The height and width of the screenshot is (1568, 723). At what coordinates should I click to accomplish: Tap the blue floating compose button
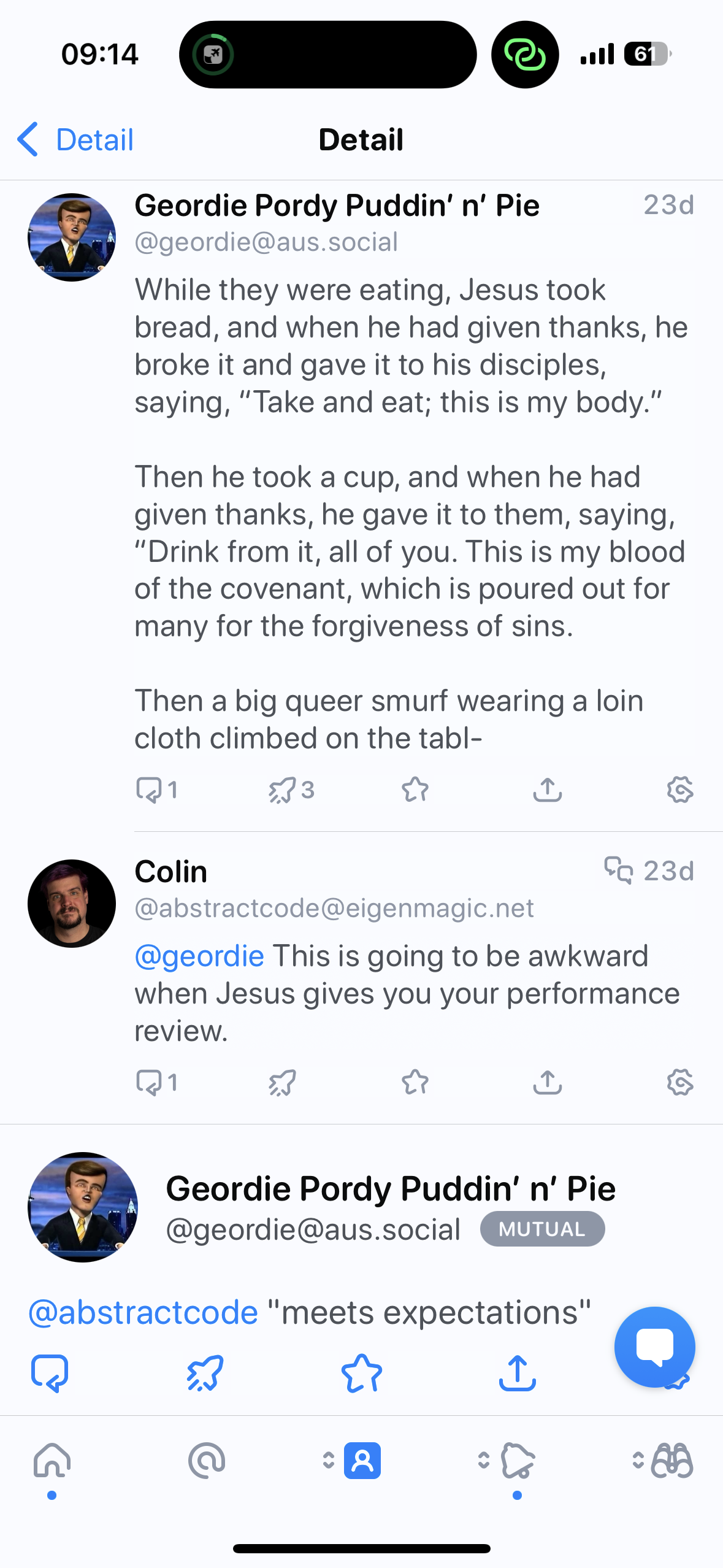pos(654,1347)
